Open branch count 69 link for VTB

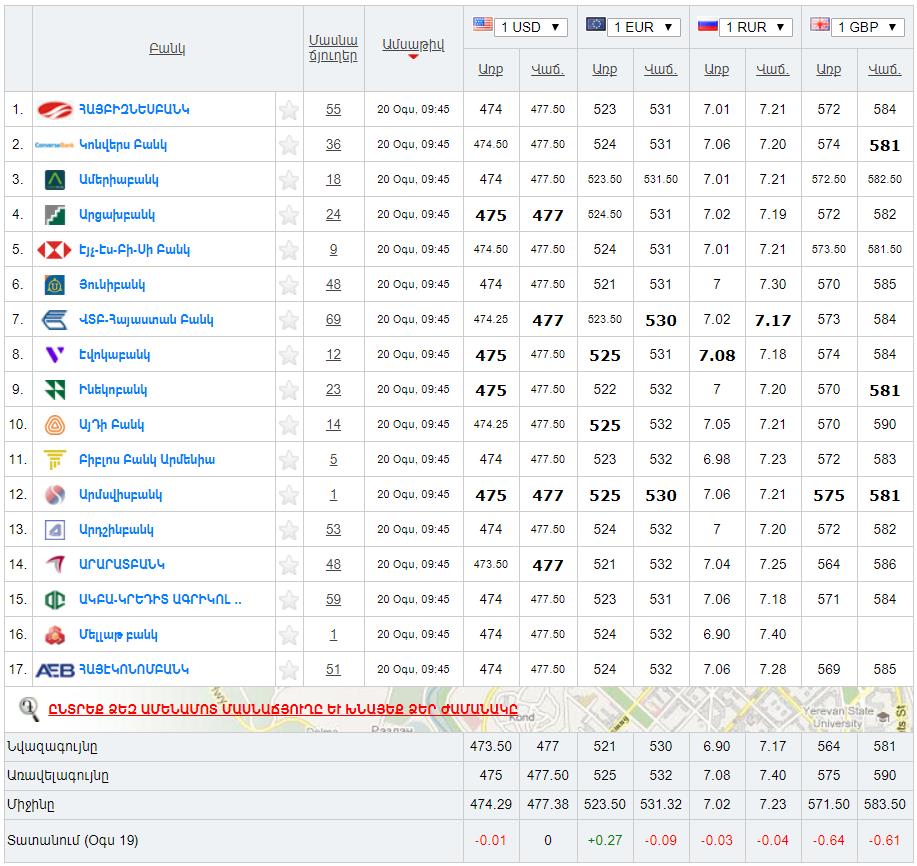333,320
